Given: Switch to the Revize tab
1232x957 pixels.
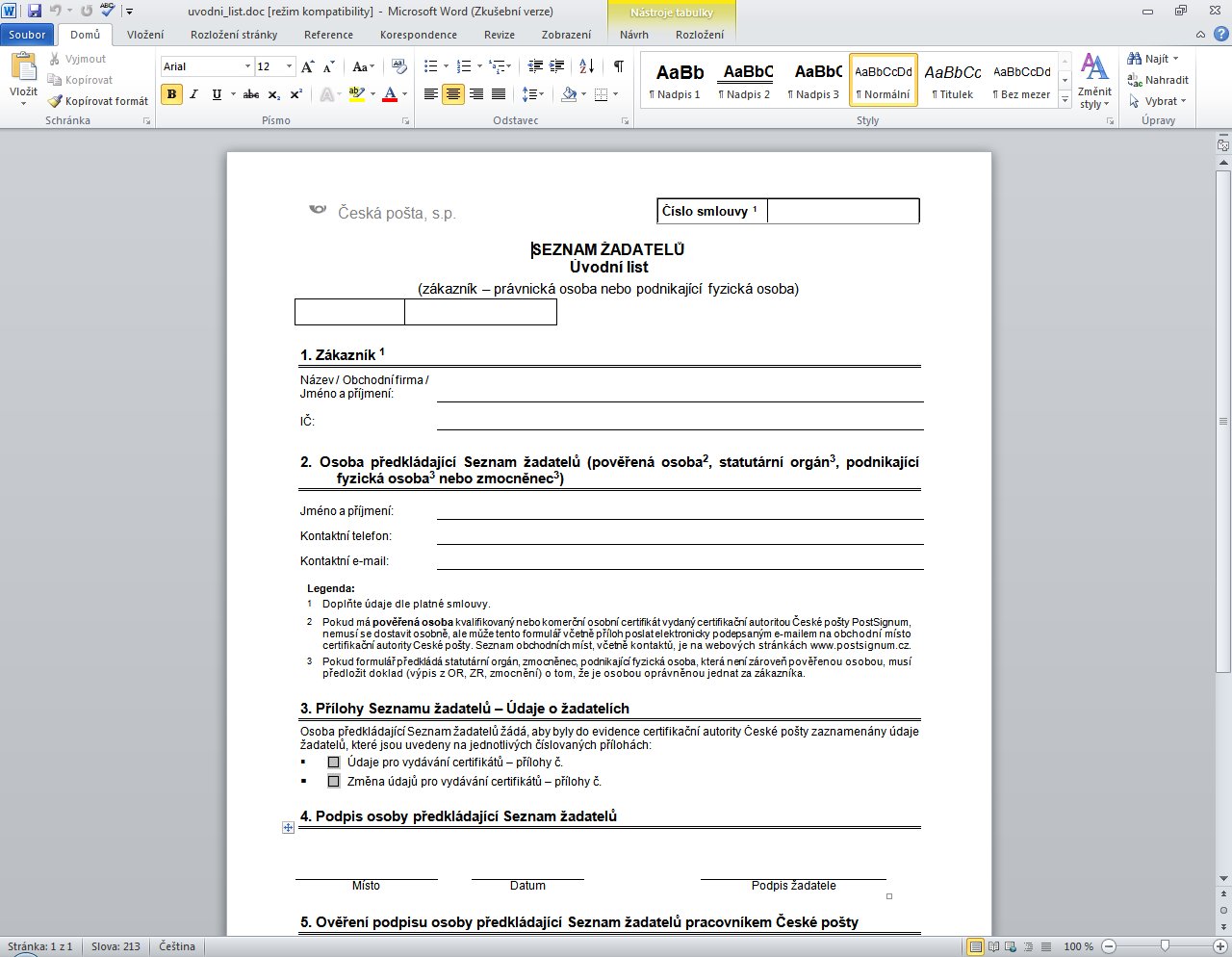Looking at the screenshot, I should tap(500, 35).
